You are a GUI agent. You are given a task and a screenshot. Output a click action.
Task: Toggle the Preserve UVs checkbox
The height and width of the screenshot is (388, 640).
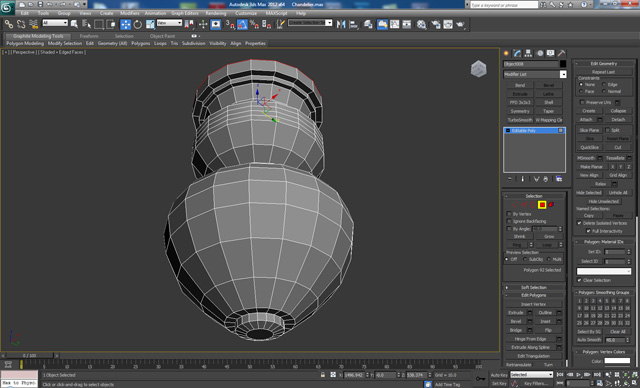tap(582, 102)
